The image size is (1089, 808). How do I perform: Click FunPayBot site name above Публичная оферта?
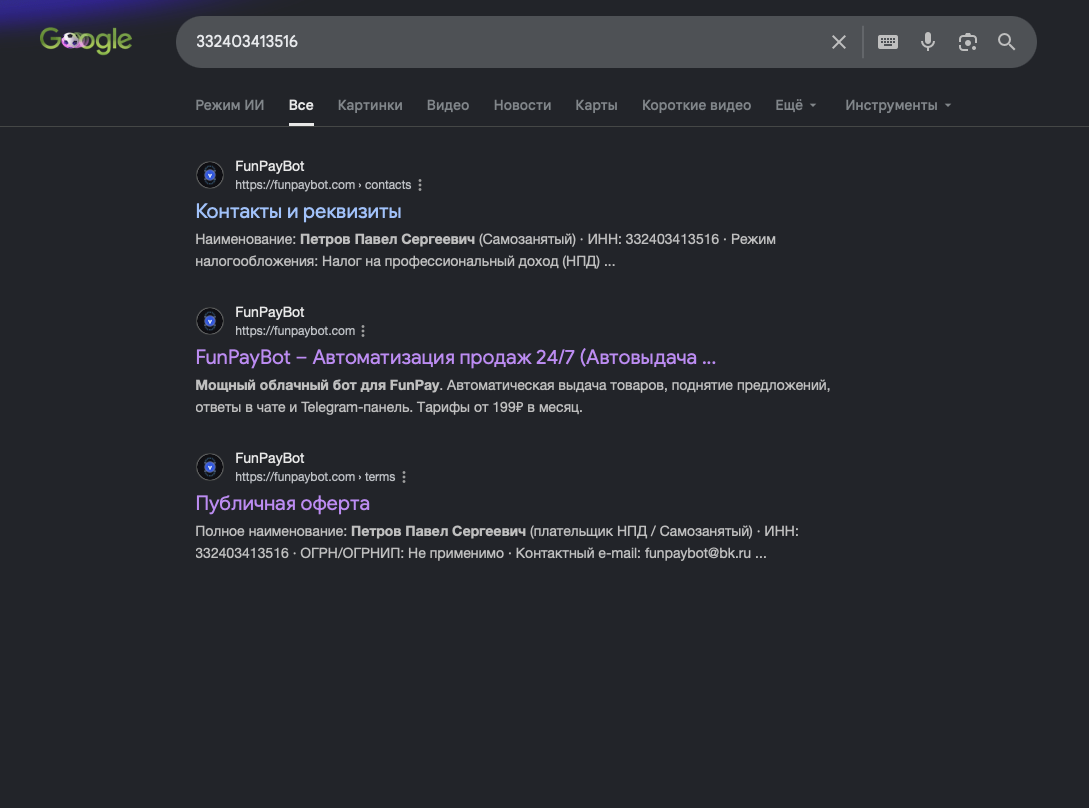(269, 458)
